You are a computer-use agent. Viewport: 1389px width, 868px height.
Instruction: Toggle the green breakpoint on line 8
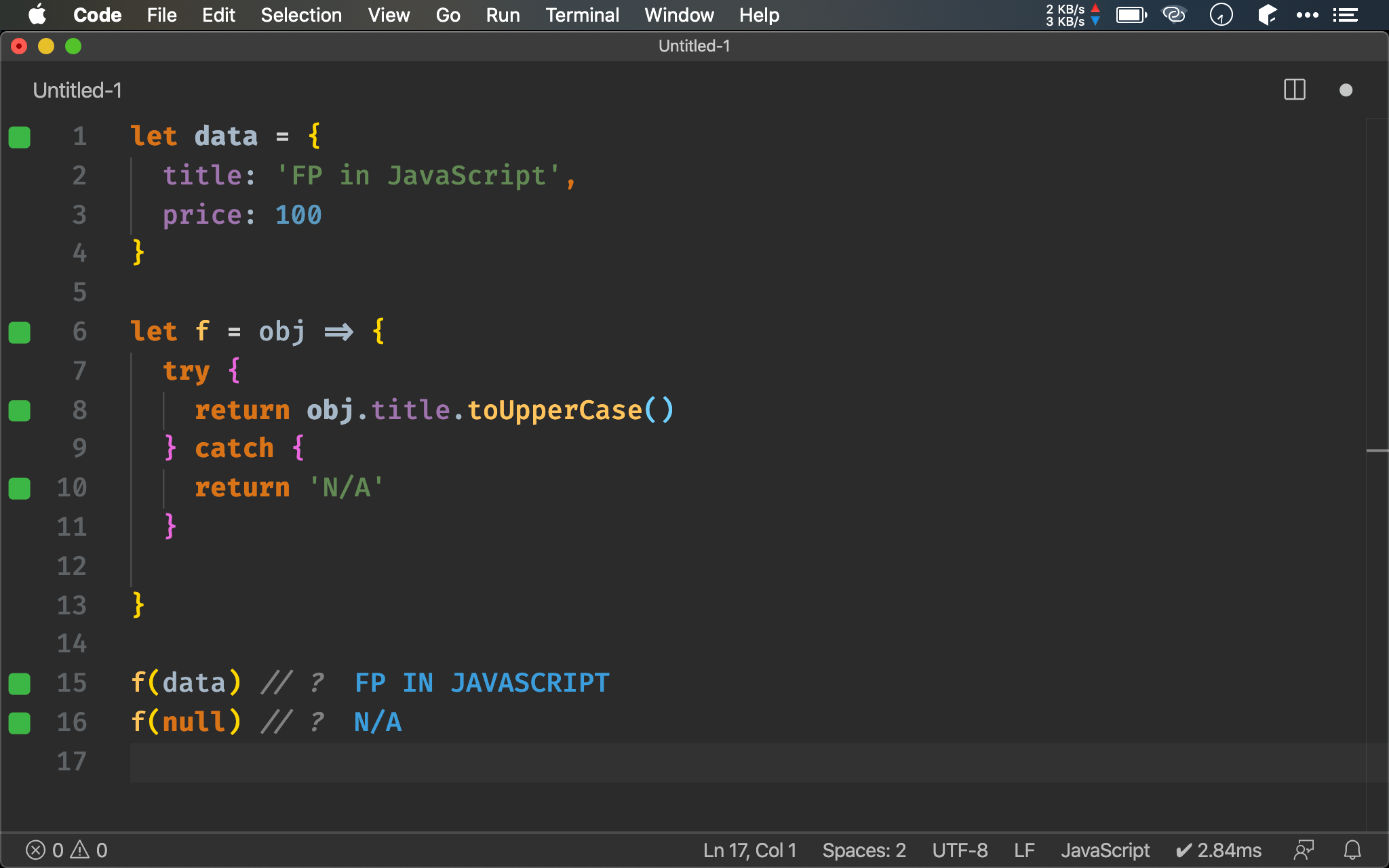point(20,409)
